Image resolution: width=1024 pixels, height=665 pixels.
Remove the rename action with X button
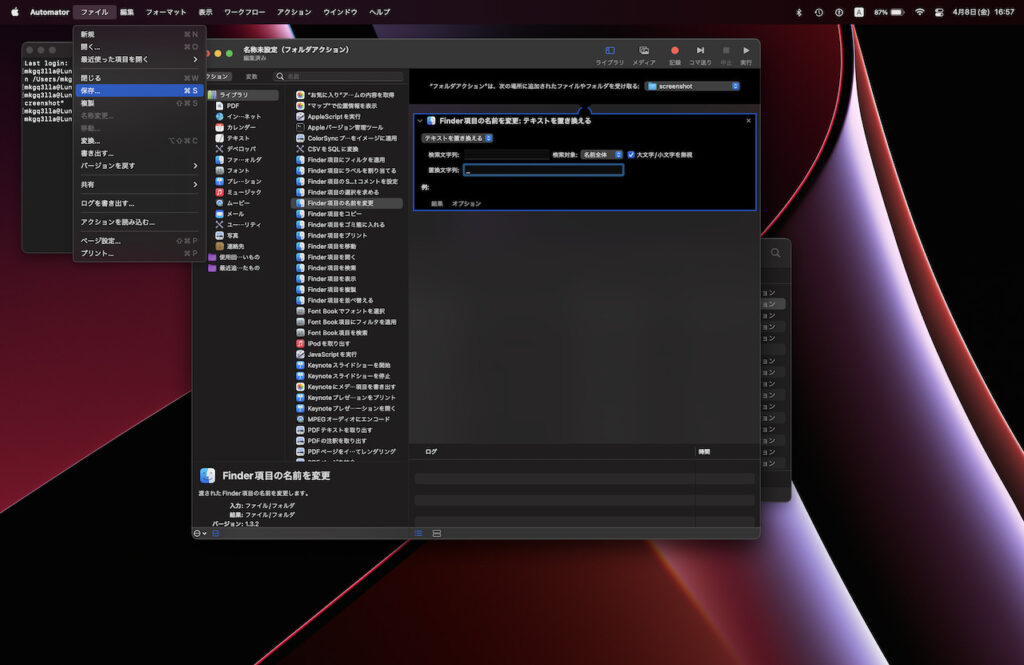pos(748,121)
